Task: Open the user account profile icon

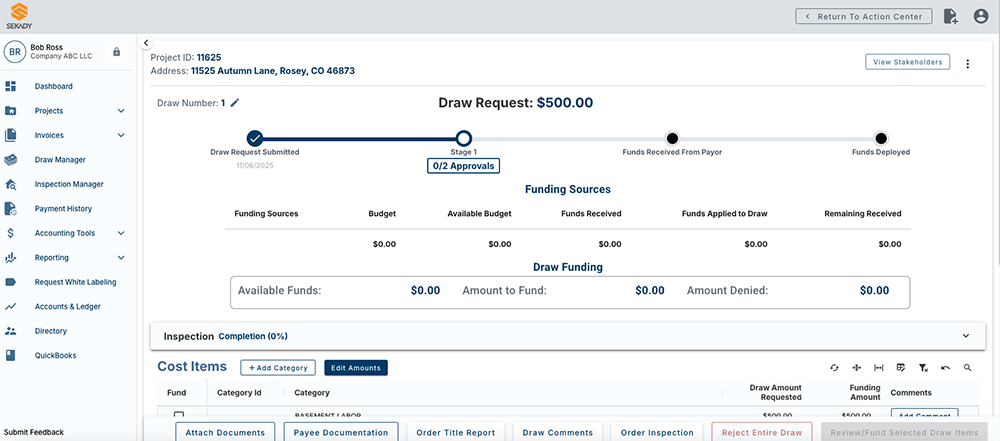Action: (980, 16)
